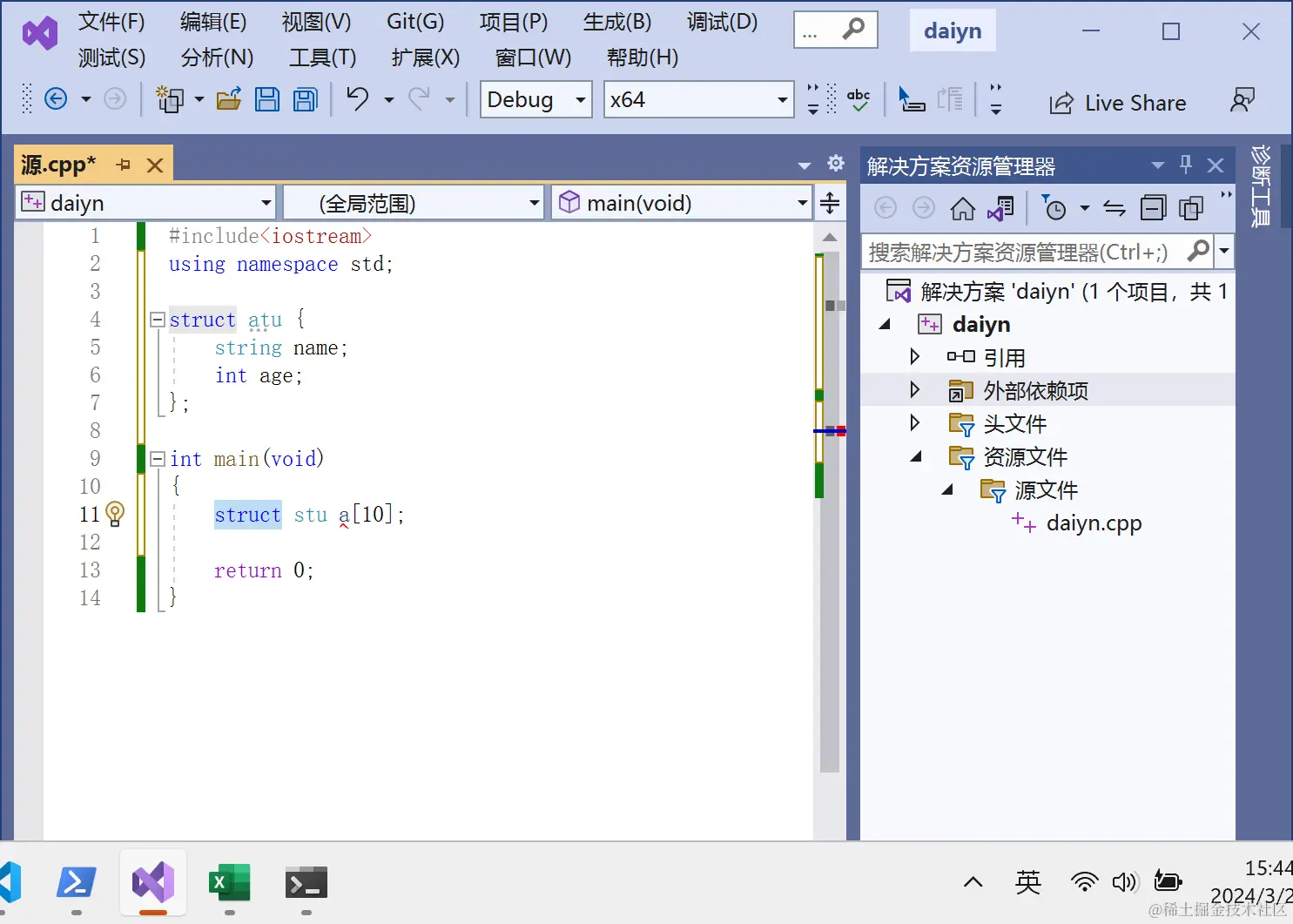
Task: Open the daiyn project scope dropdown
Action: 146,202
